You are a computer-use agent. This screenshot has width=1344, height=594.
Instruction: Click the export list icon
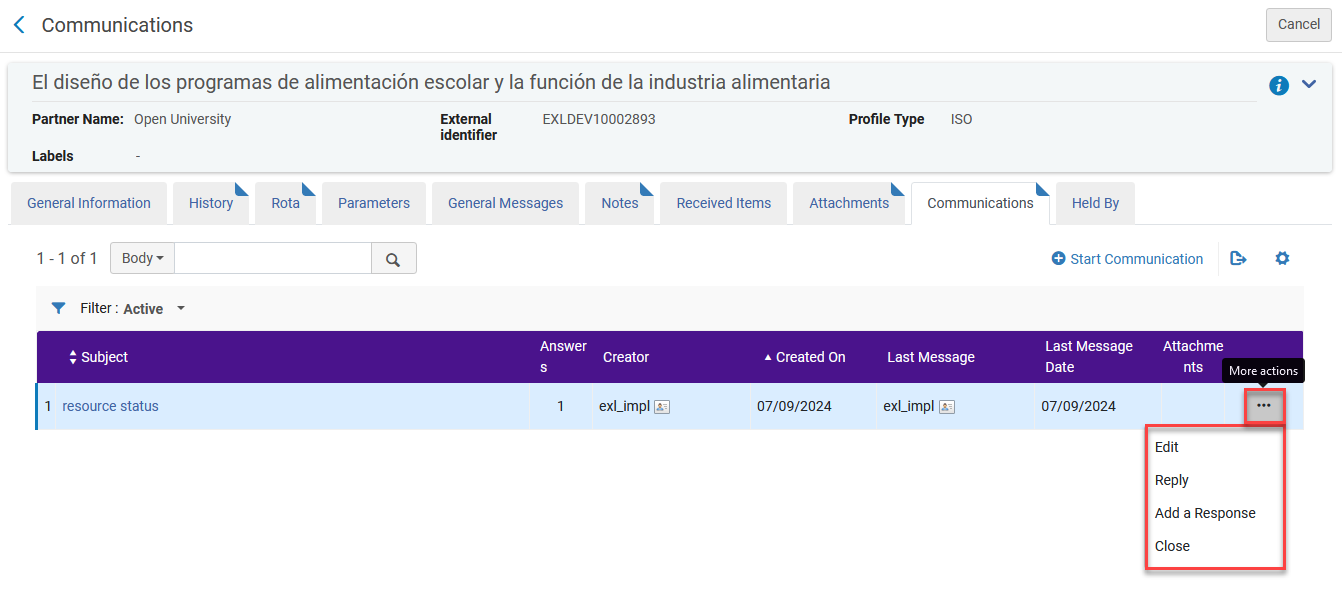[1238, 259]
